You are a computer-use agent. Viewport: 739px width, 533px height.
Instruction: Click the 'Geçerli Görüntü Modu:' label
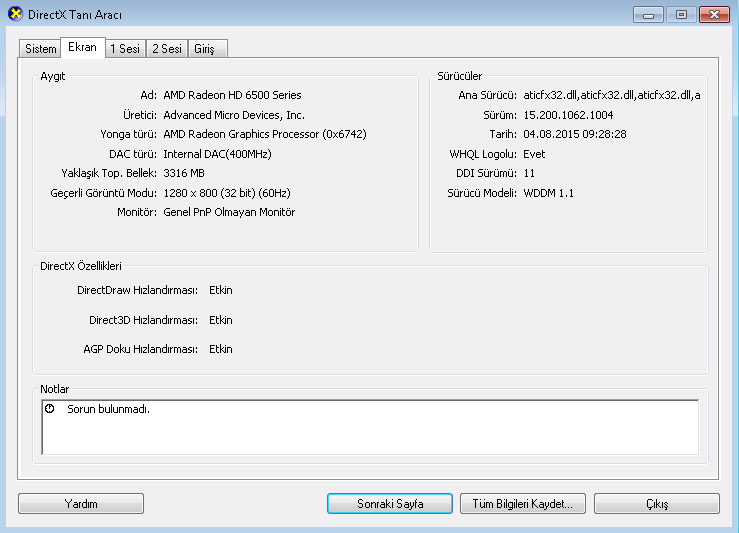[x=104, y=193]
